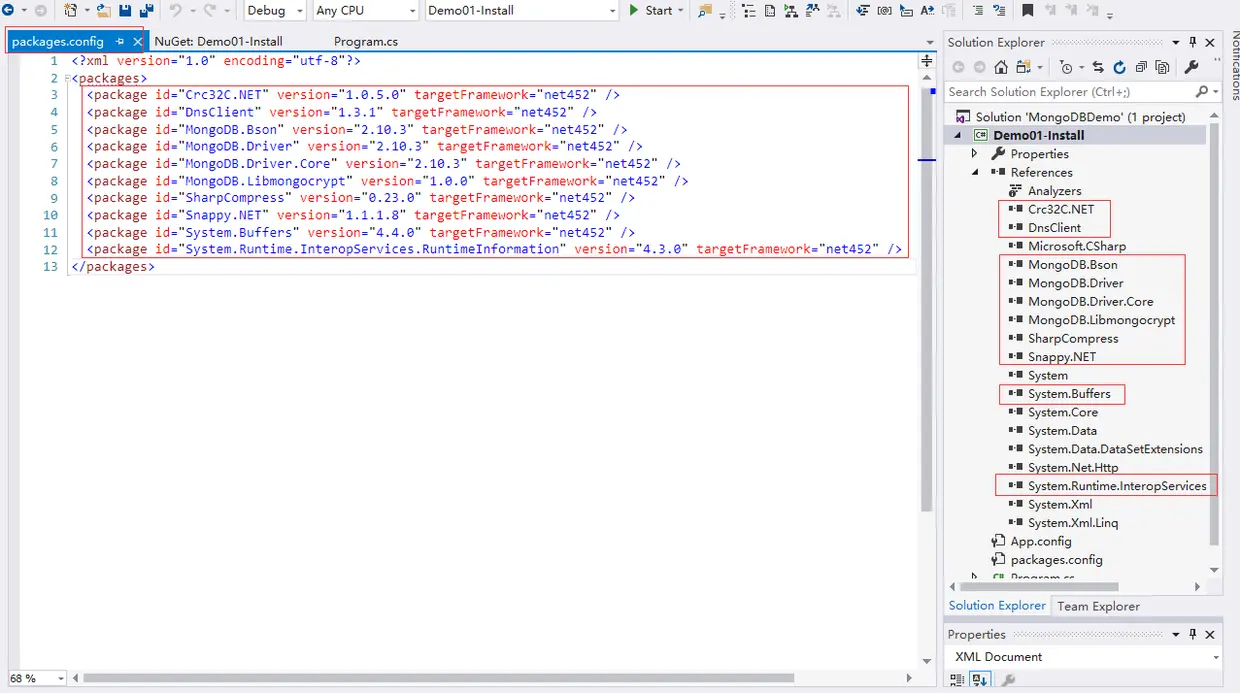This screenshot has width=1240, height=693.
Task: Switch to the NuGet: Demo01-Install tab
Action: coord(218,41)
